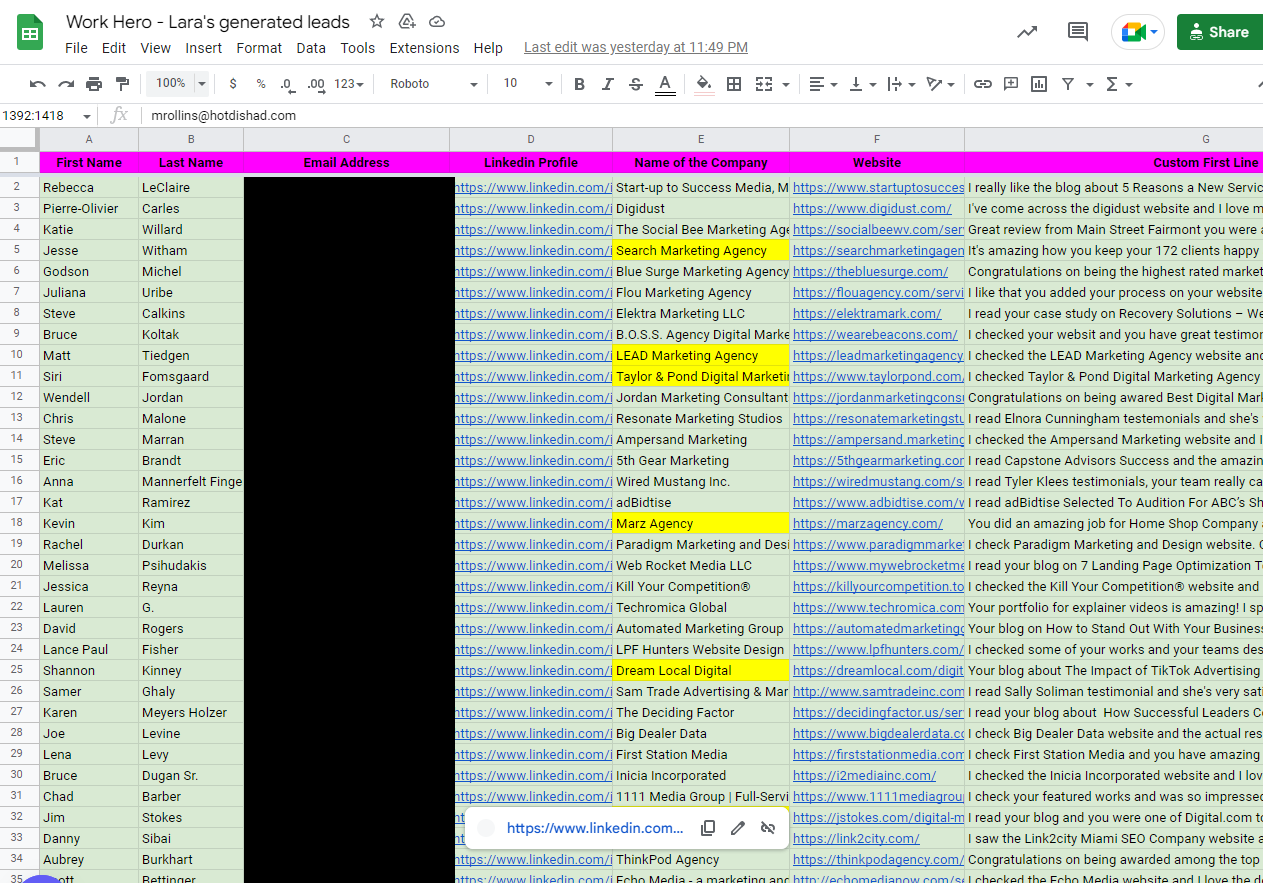
Task: Expand the merge cells type arrow
Action: [x=786, y=84]
